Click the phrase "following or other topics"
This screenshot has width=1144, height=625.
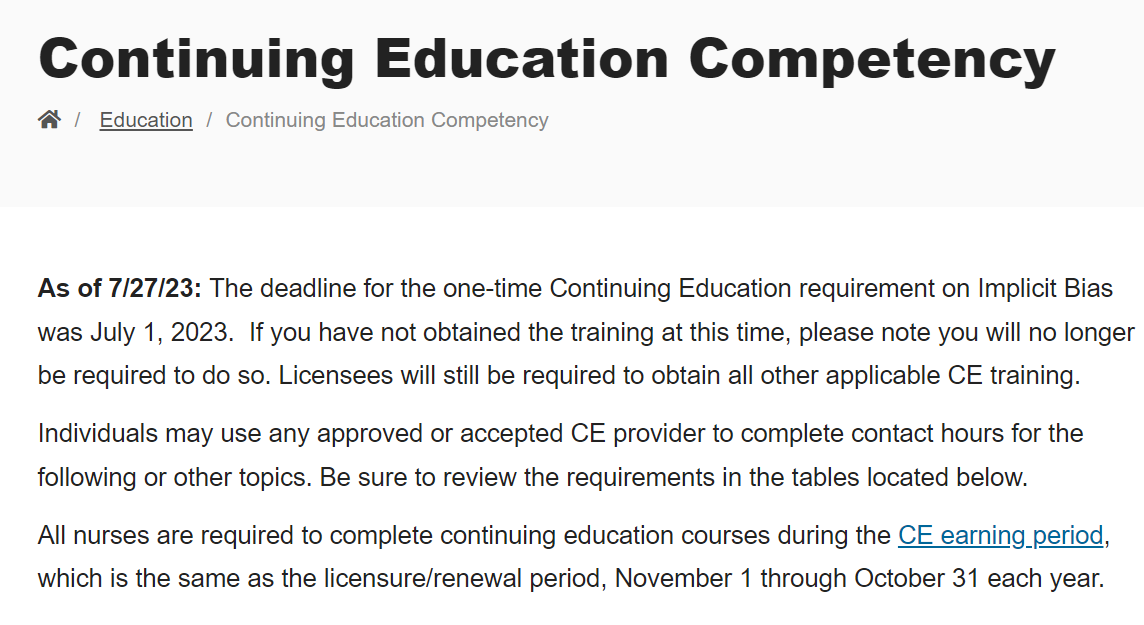point(173,477)
